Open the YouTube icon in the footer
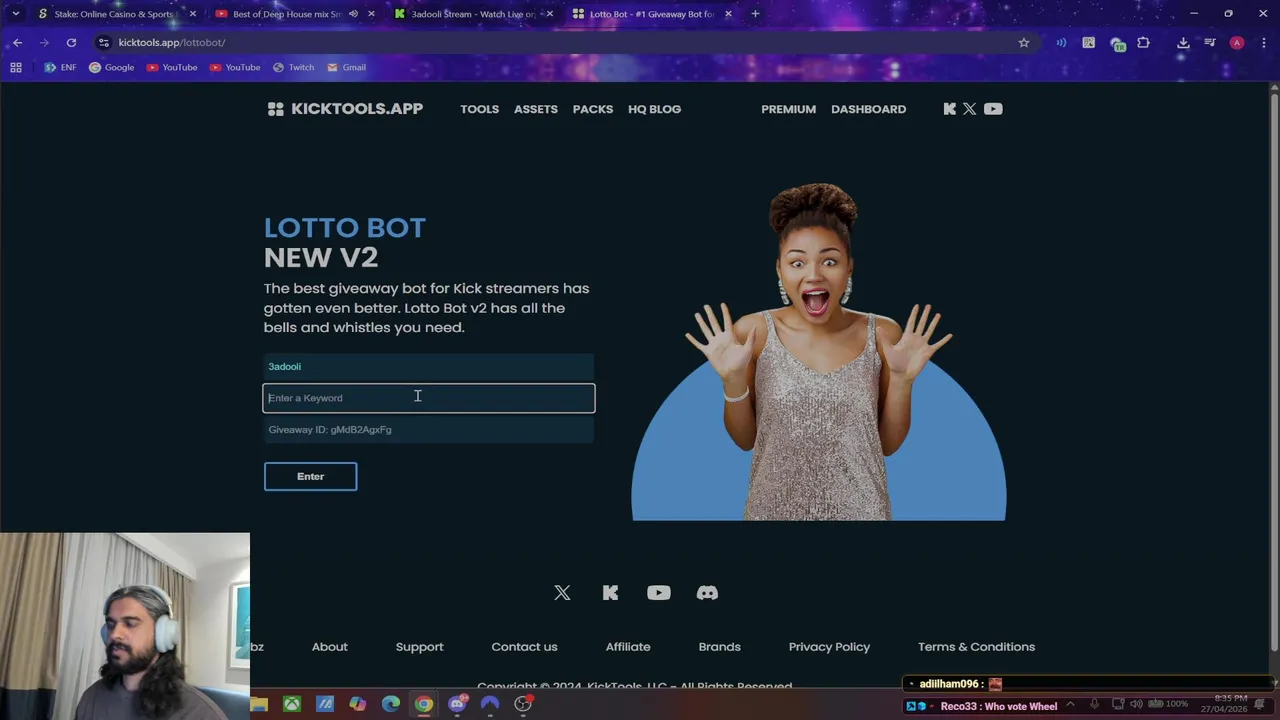Screen dimensions: 1280x720 click(x=658, y=593)
